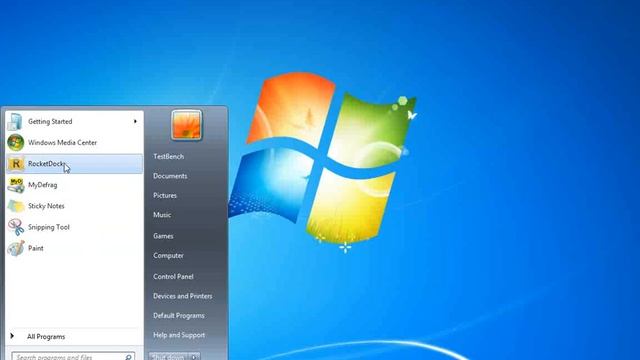Click the user account picture thumbnail

(187, 125)
